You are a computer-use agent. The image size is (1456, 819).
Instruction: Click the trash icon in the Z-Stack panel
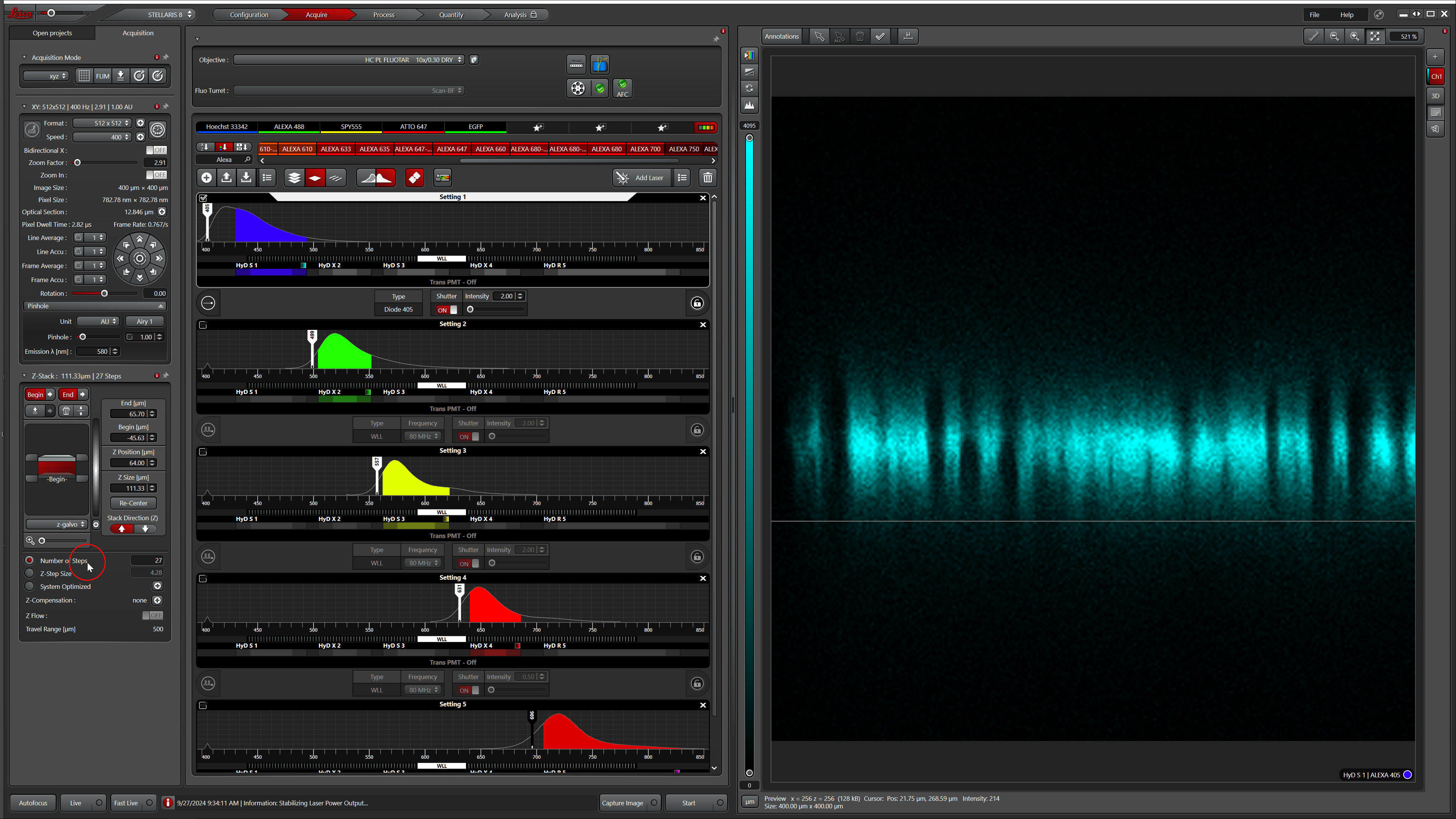66,411
